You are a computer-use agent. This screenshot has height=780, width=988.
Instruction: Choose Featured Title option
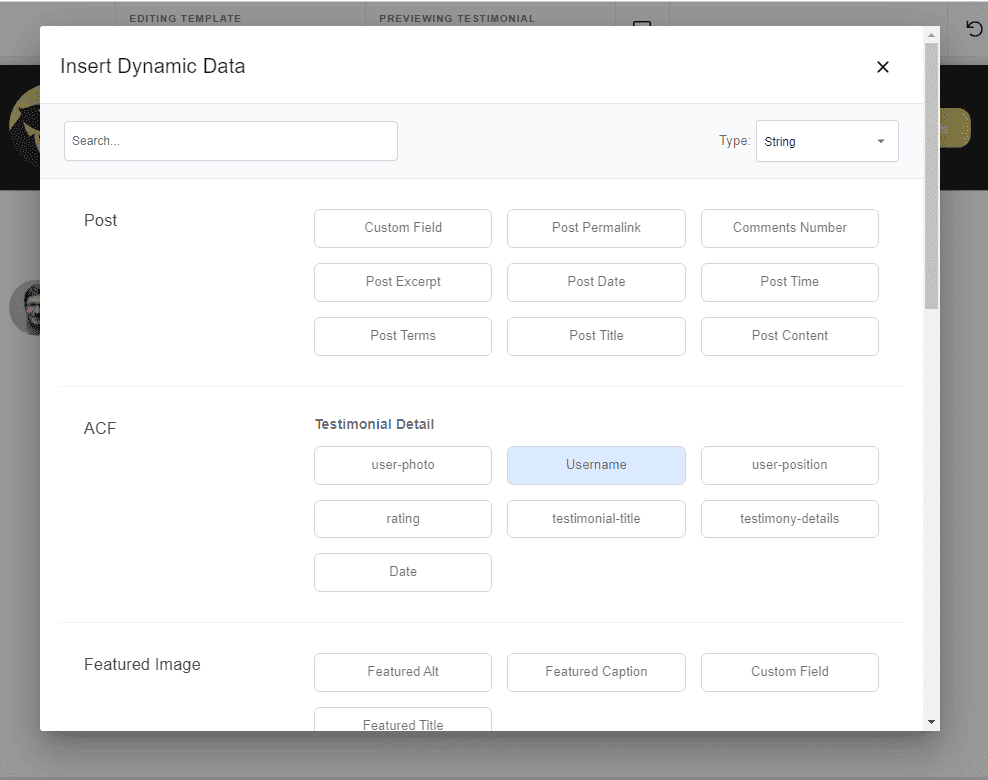coord(403,720)
